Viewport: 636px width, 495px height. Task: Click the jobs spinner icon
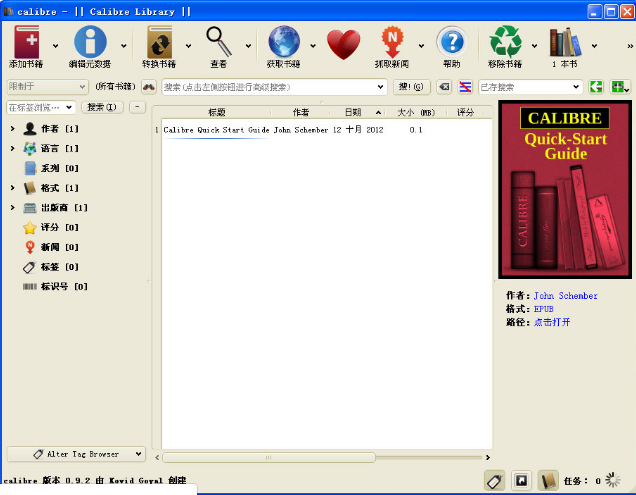coord(612,480)
